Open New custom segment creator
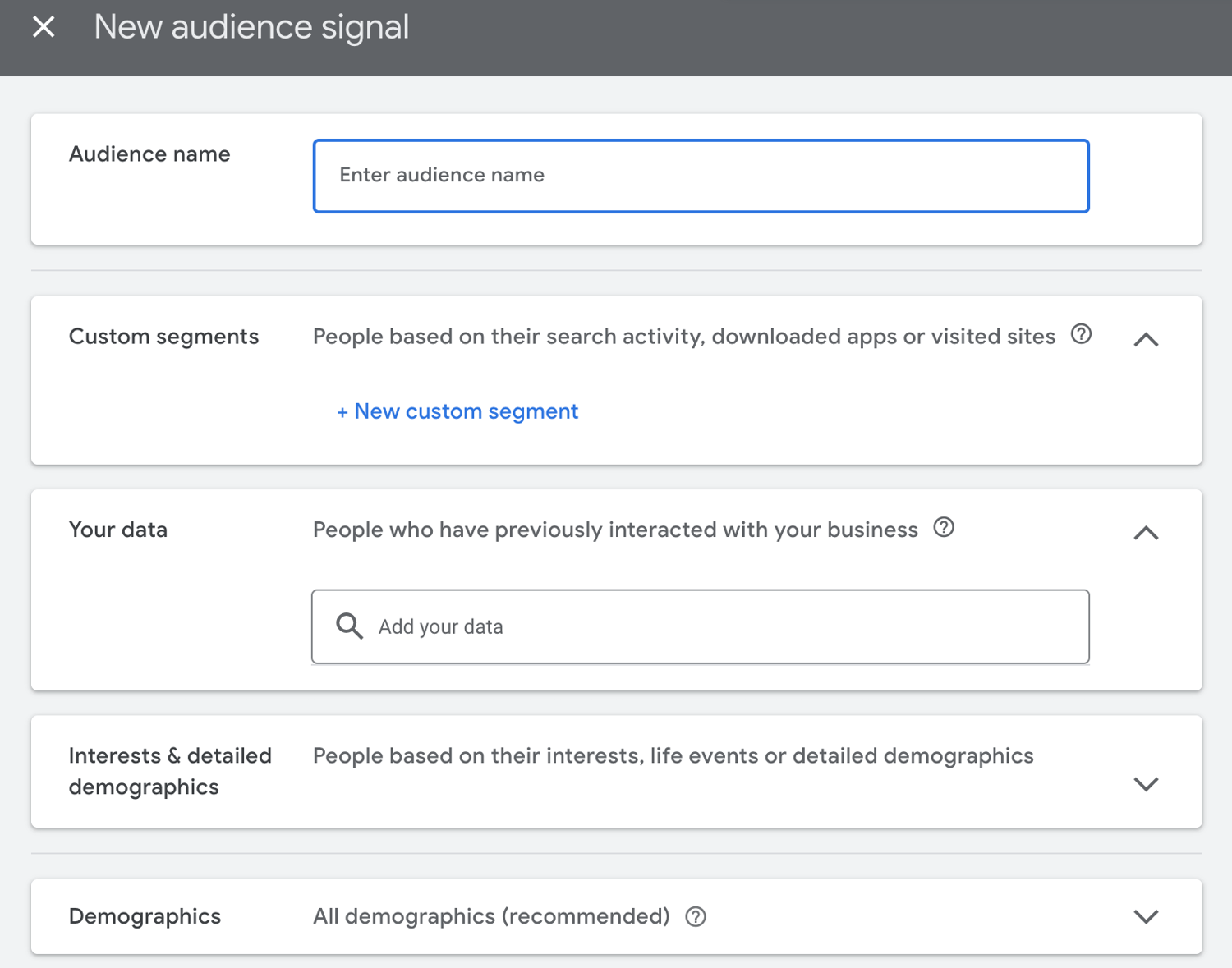The image size is (1232, 968). point(457,411)
